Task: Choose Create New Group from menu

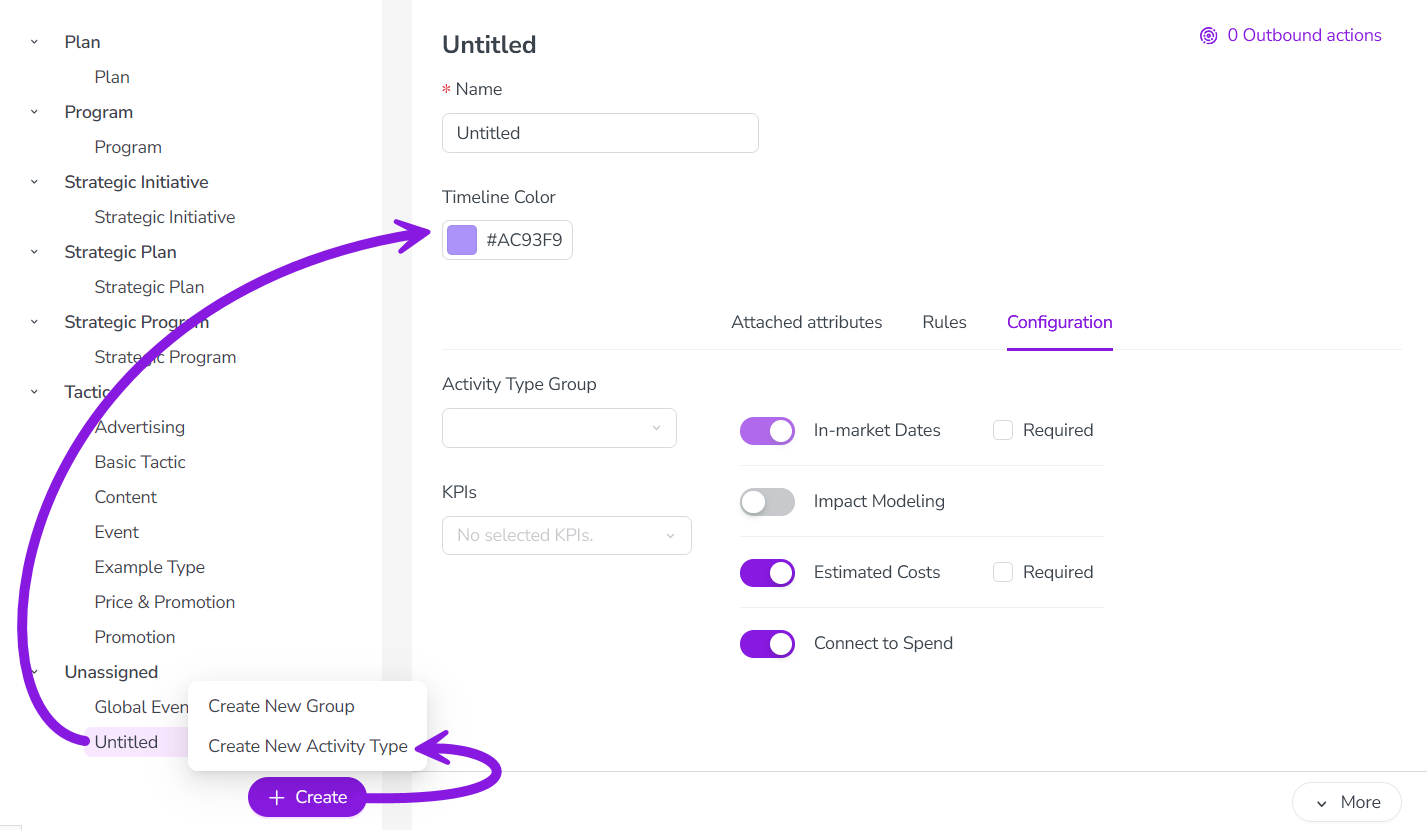Action: click(281, 706)
